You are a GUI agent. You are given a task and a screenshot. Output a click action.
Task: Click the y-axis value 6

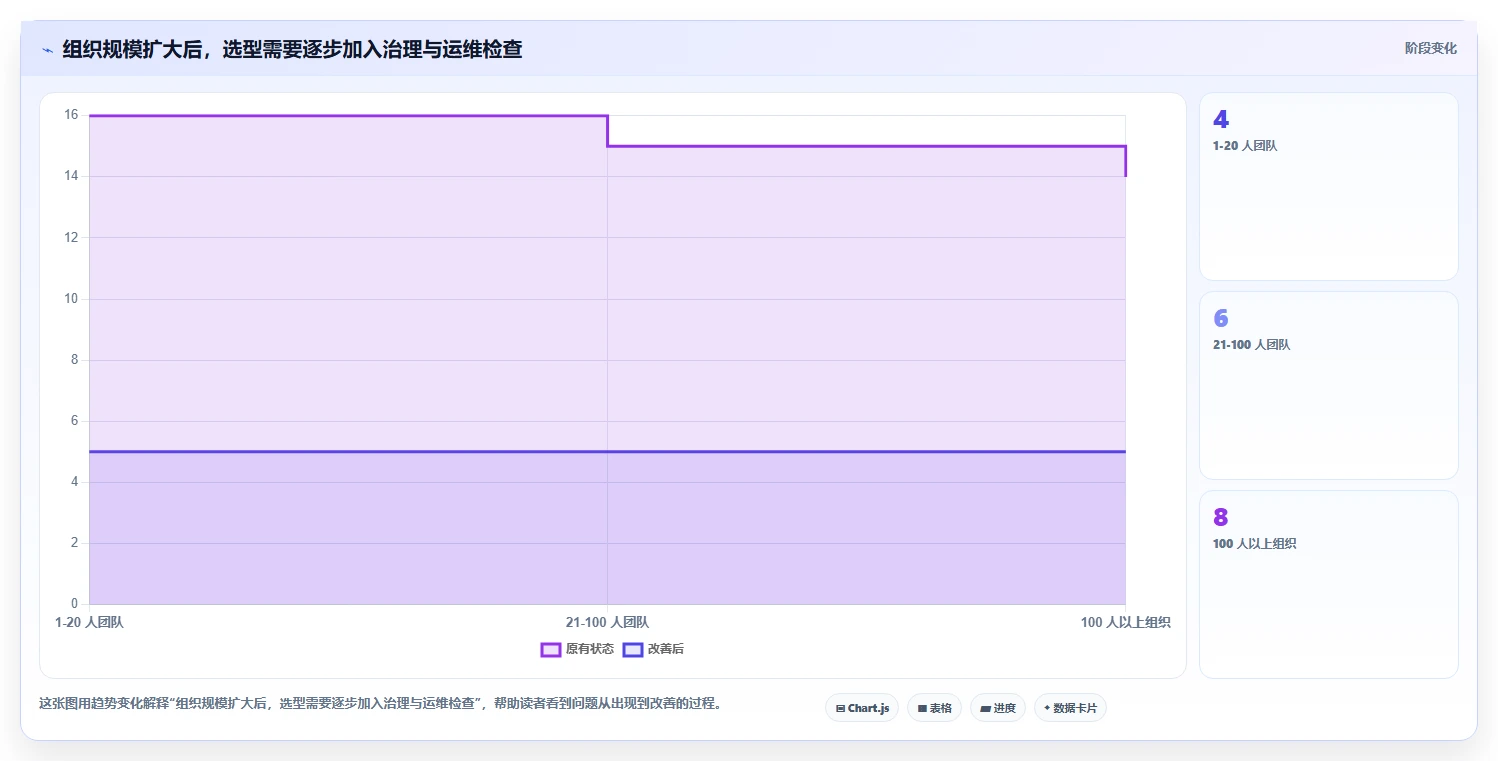(x=74, y=421)
